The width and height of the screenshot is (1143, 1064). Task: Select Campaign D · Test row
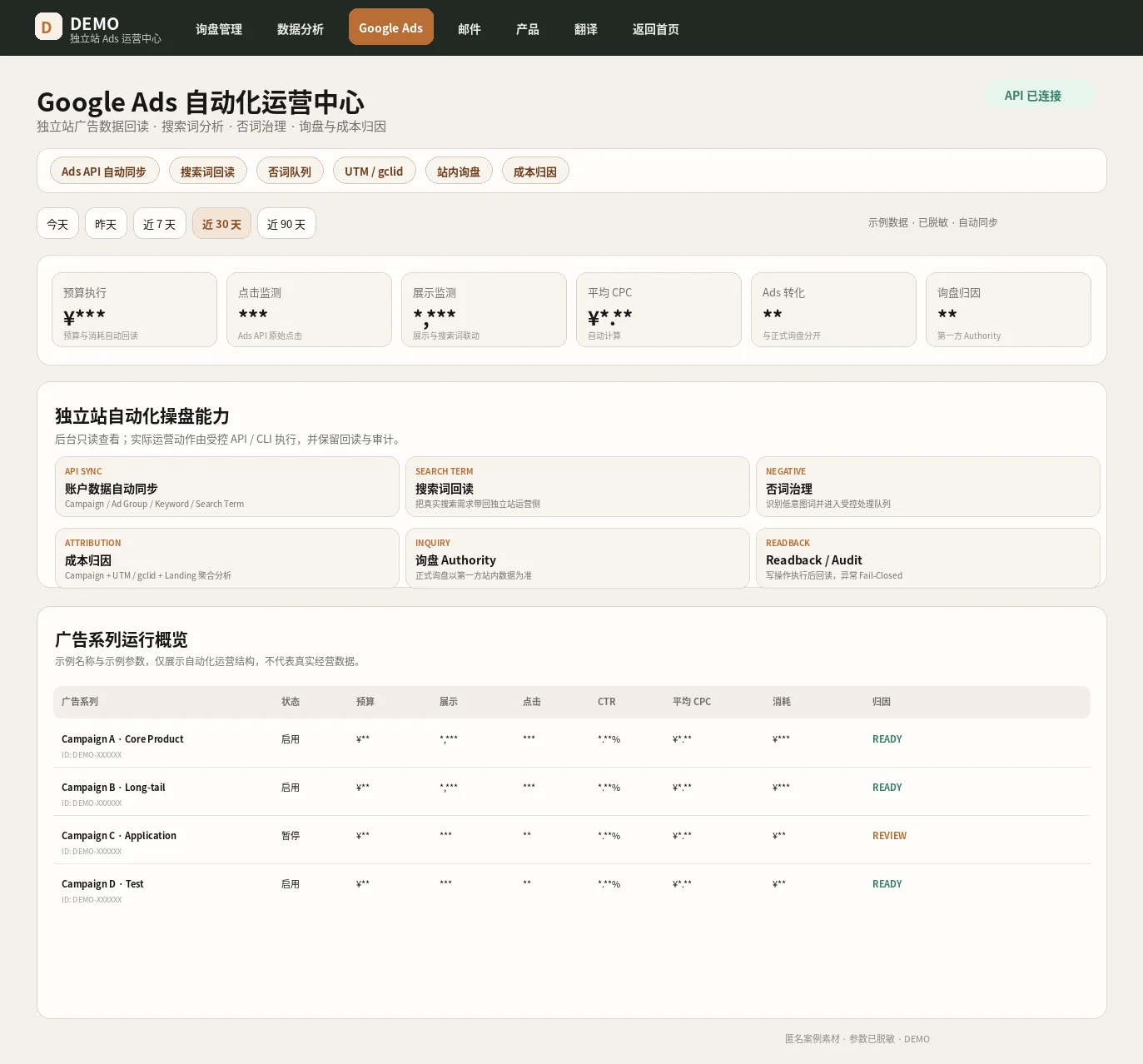click(572, 888)
